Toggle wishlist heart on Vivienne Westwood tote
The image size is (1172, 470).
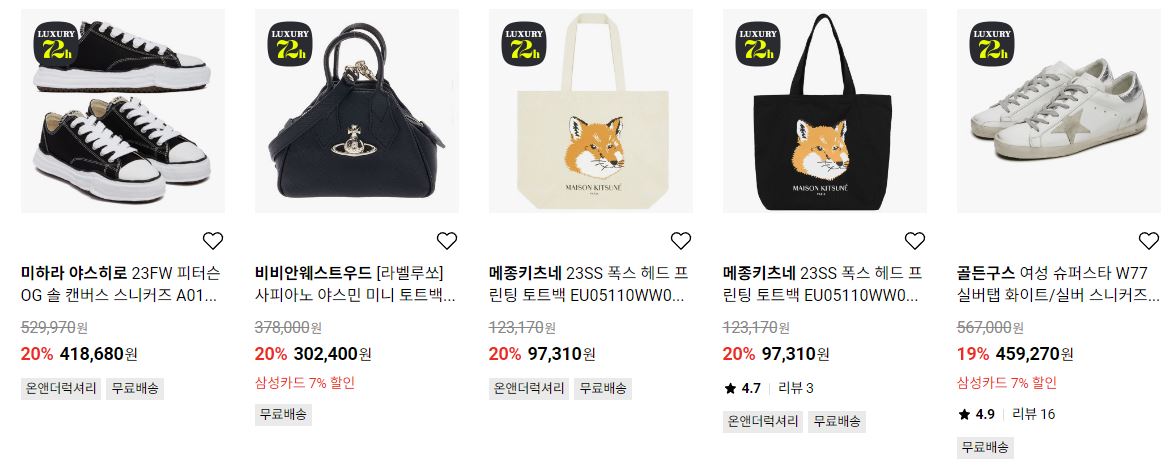[447, 241]
